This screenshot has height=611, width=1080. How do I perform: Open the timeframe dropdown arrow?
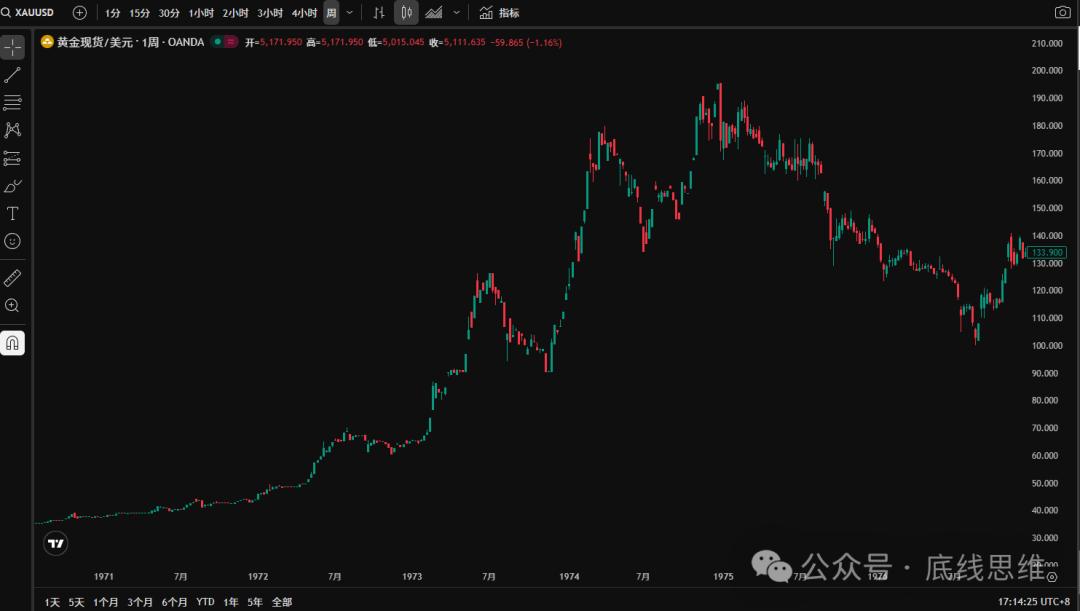coord(350,13)
